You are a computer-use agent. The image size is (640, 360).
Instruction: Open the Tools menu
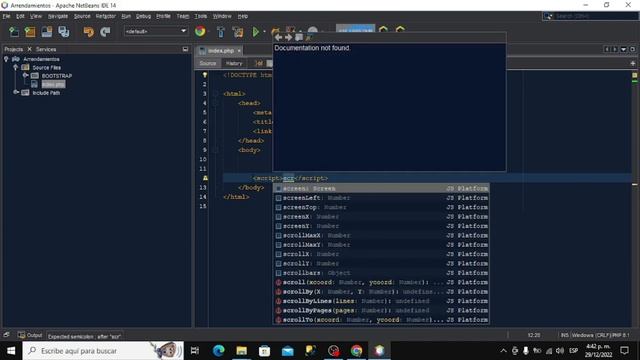click(200, 16)
